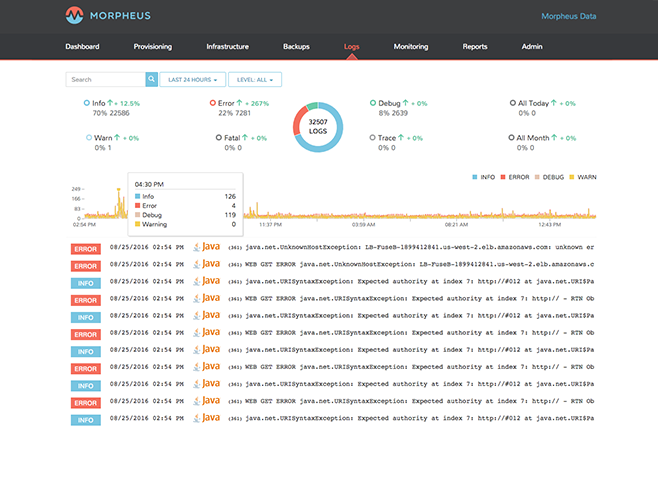Click the INFO legend blue swatch
This screenshot has height=478, width=658.
pos(475,177)
